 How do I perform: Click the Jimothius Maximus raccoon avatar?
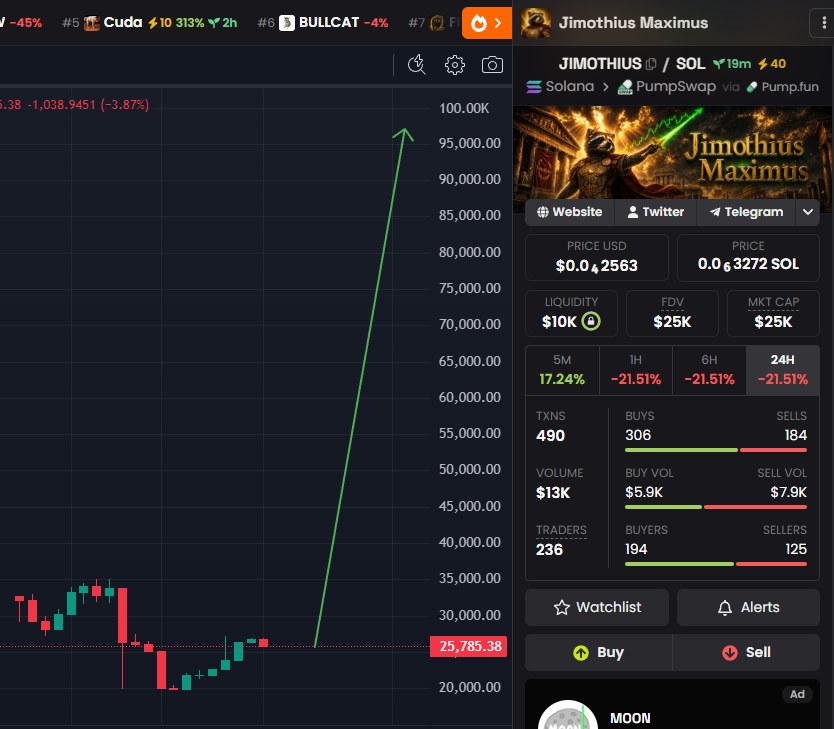coord(536,23)
